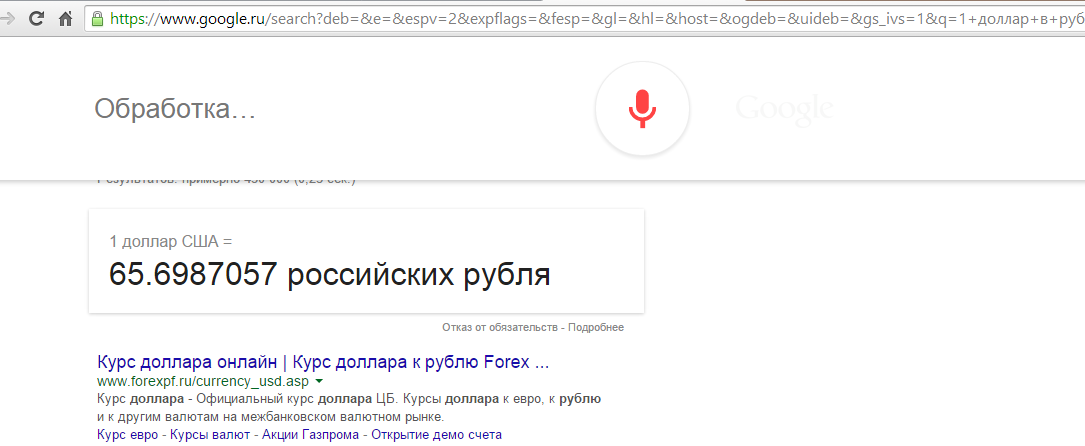The height and width of the screenshot is (446, 1085).
Task: Select the '65.6987057 российских рубля' result text
Action: click(330, 275)
